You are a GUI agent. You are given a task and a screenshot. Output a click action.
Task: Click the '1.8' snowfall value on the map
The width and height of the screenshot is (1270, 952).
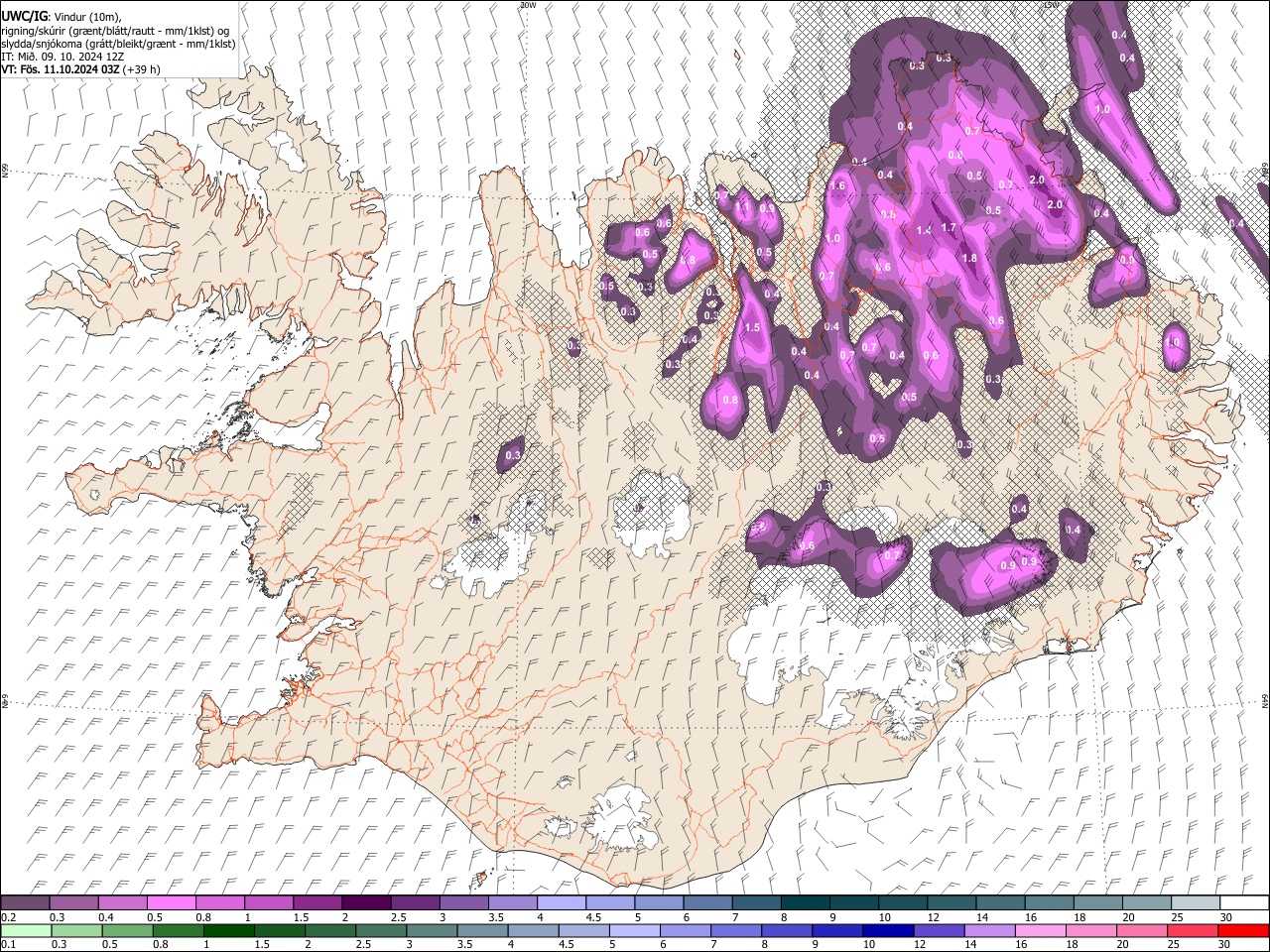coord(969,258)
